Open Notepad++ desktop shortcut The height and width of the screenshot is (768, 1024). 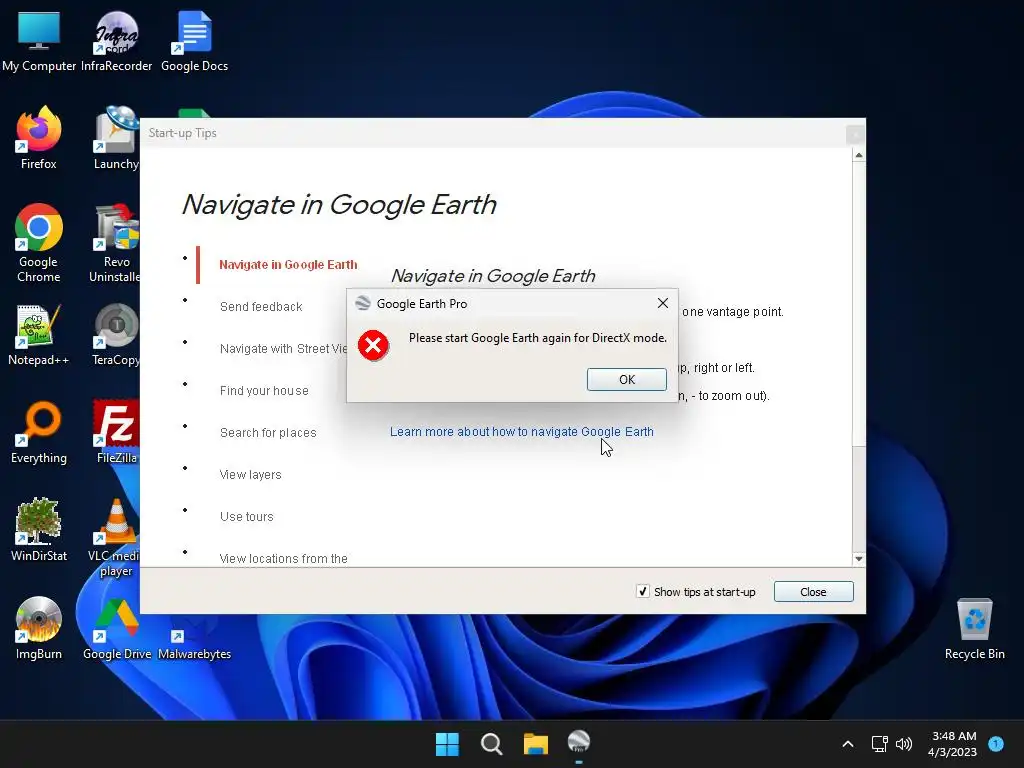(39, 334)
